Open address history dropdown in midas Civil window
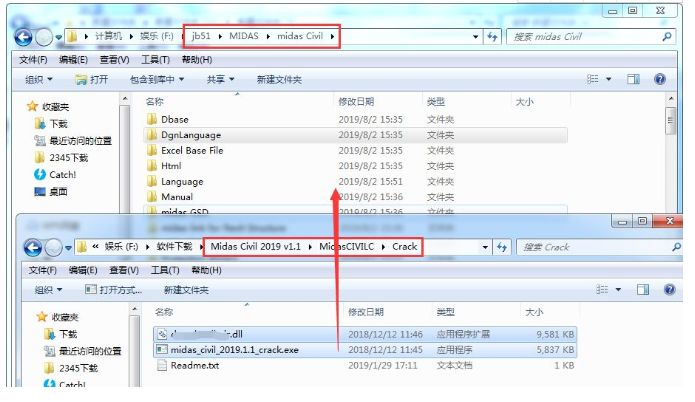 click(475, 37)
